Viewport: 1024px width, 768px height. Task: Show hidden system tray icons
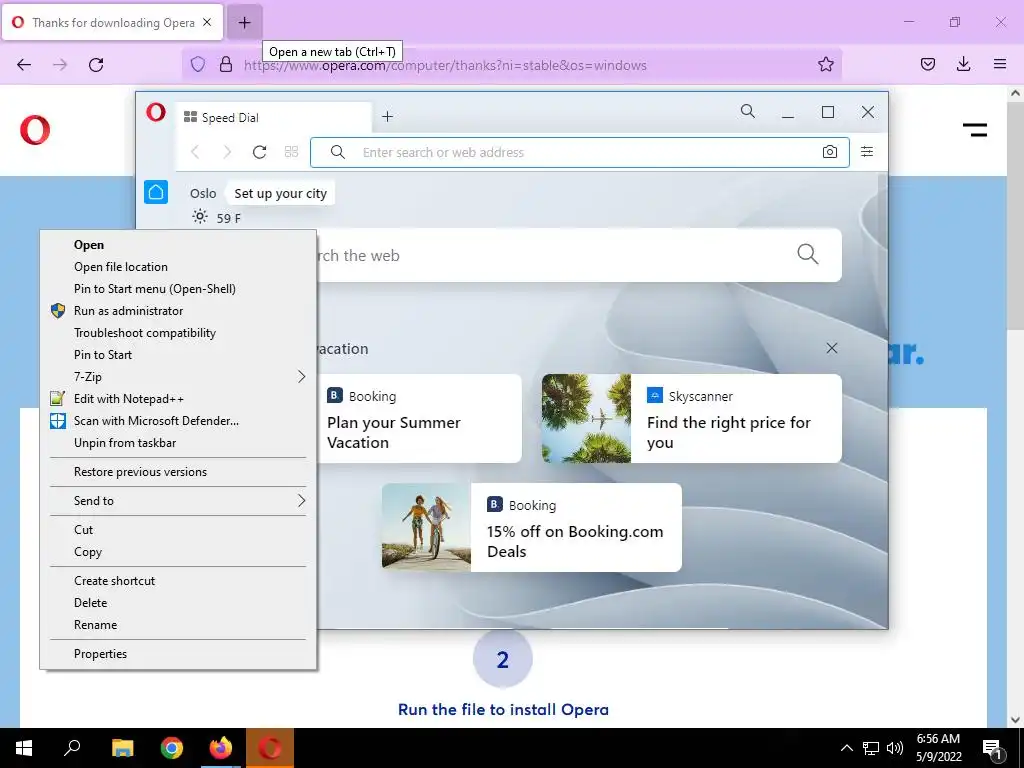click(846, 748)
